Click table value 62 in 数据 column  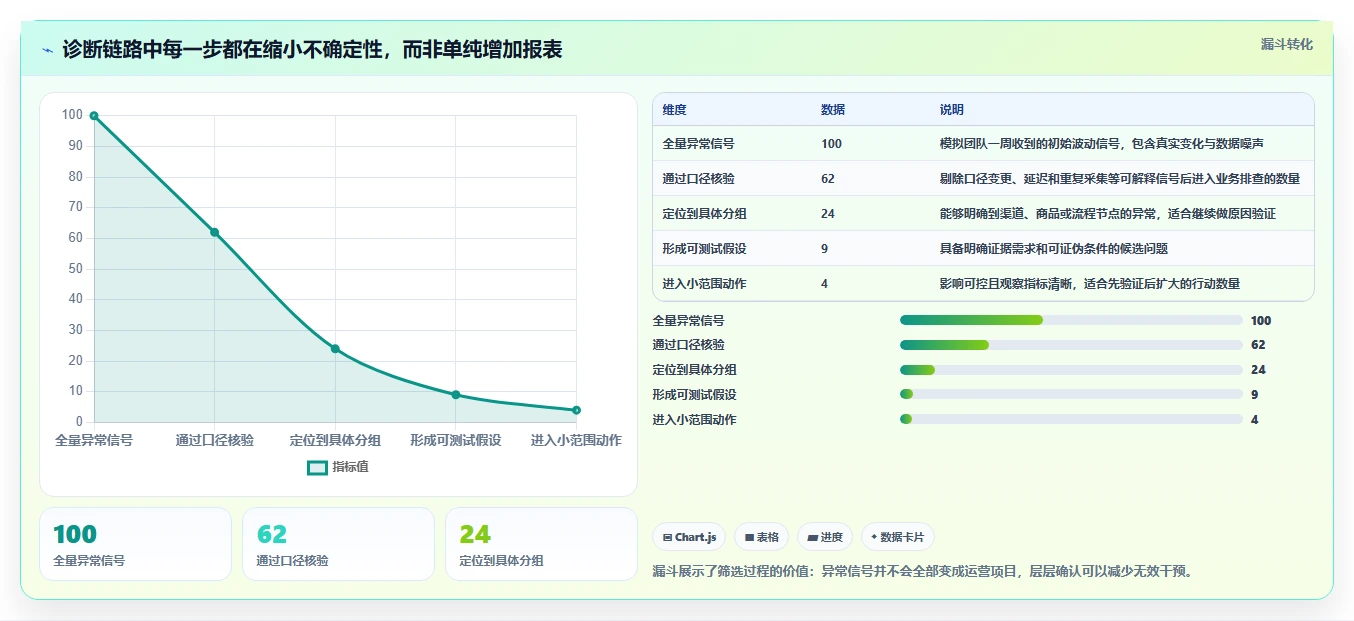[828, 179]
